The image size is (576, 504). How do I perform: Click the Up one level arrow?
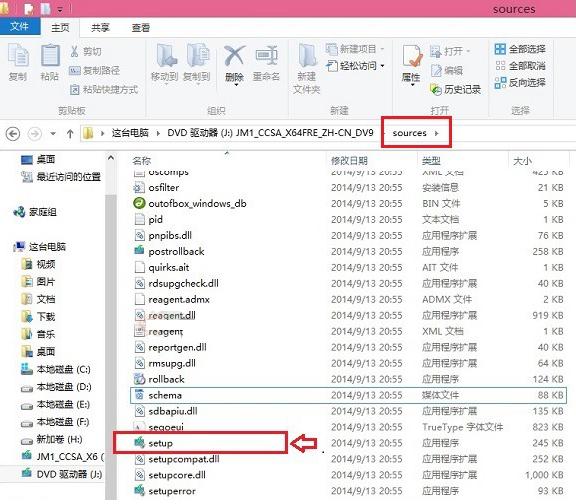click(x=70, y=134)
